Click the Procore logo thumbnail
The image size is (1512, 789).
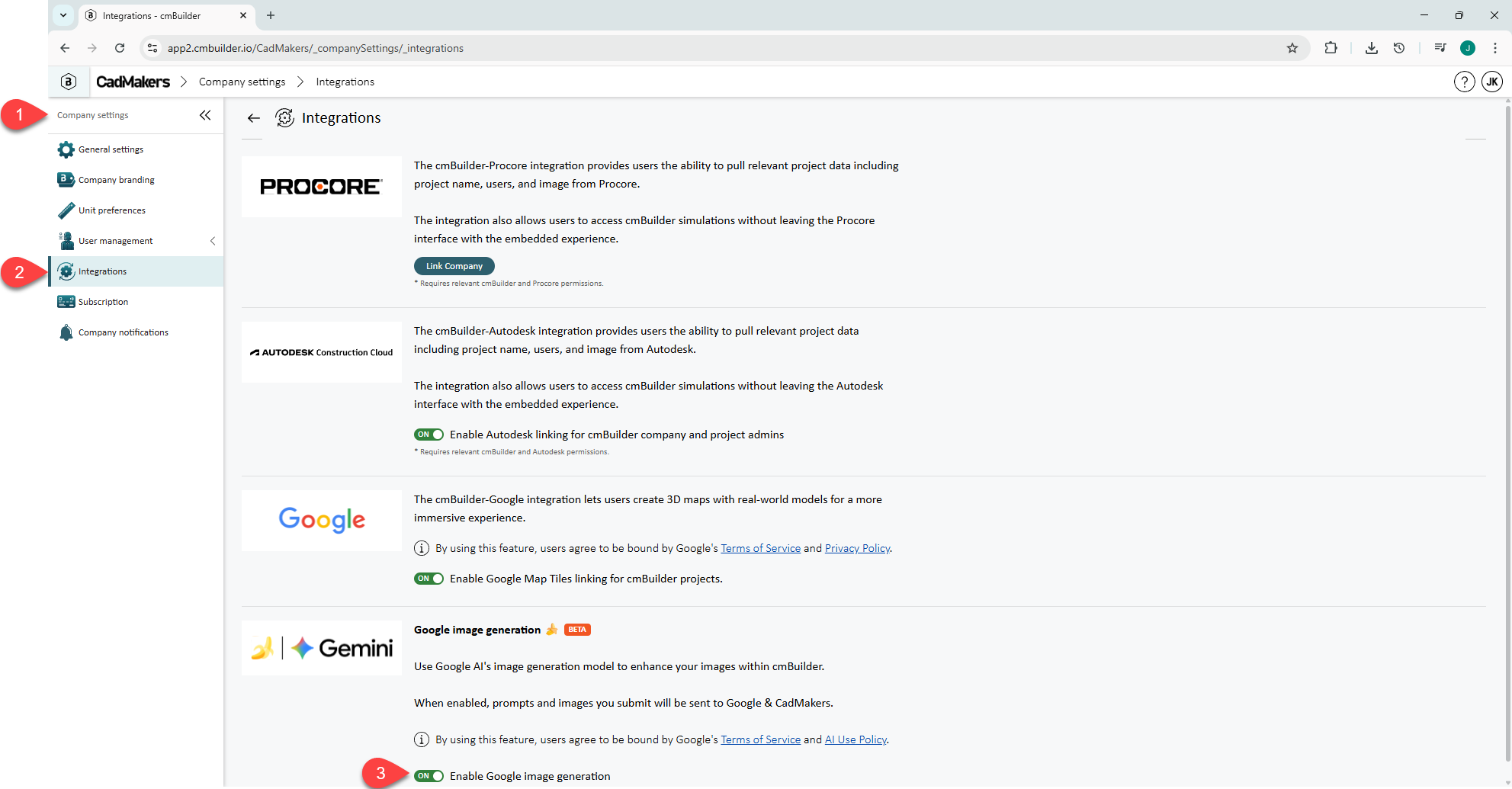point(322,187)
